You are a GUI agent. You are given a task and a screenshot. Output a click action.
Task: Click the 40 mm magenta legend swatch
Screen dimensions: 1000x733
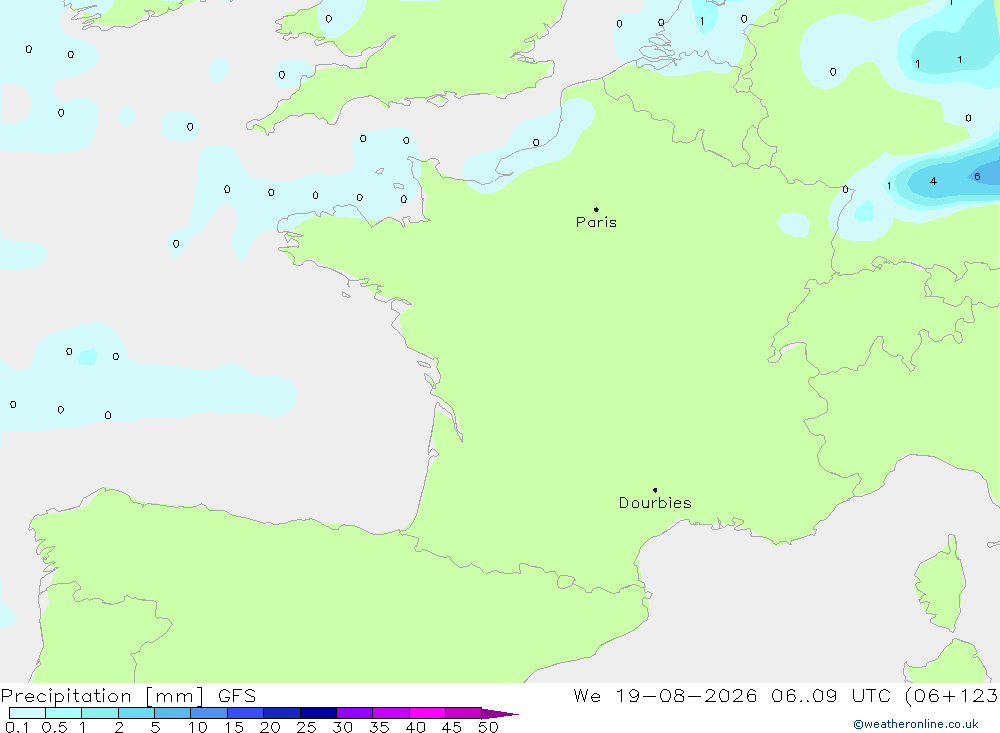(427, 713)
